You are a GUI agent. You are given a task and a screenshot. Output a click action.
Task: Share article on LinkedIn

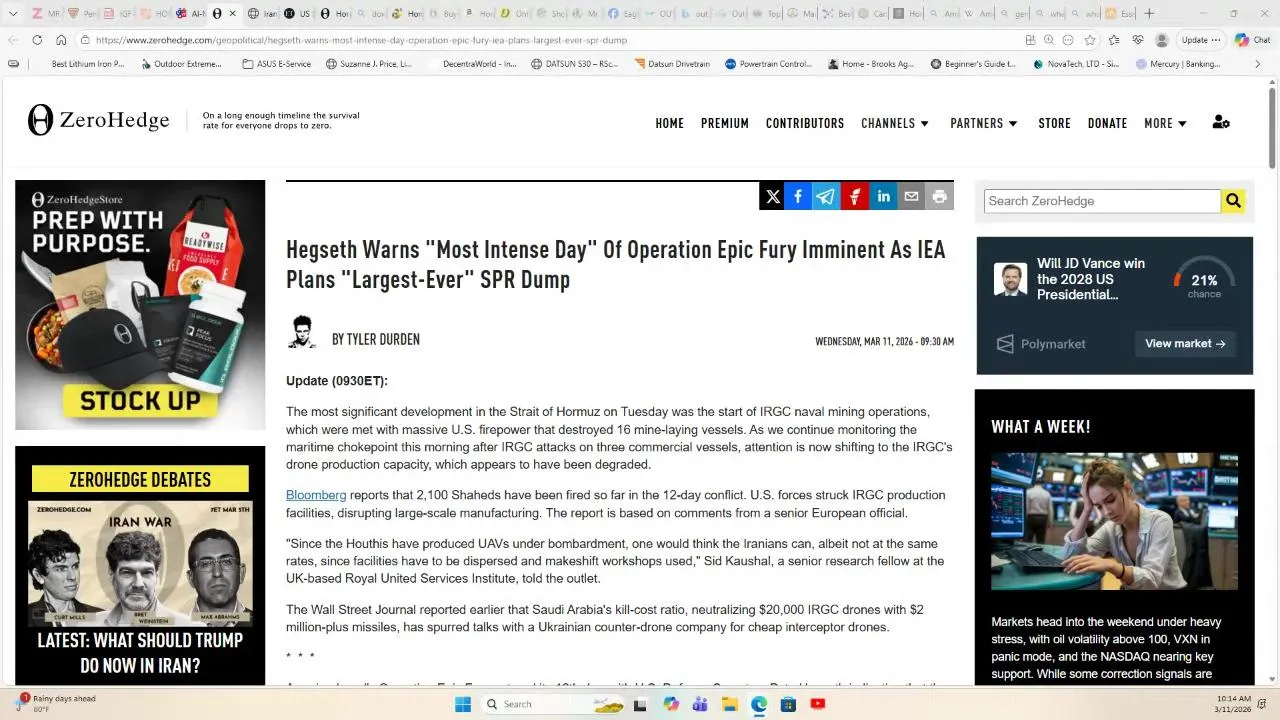(884, 197)
